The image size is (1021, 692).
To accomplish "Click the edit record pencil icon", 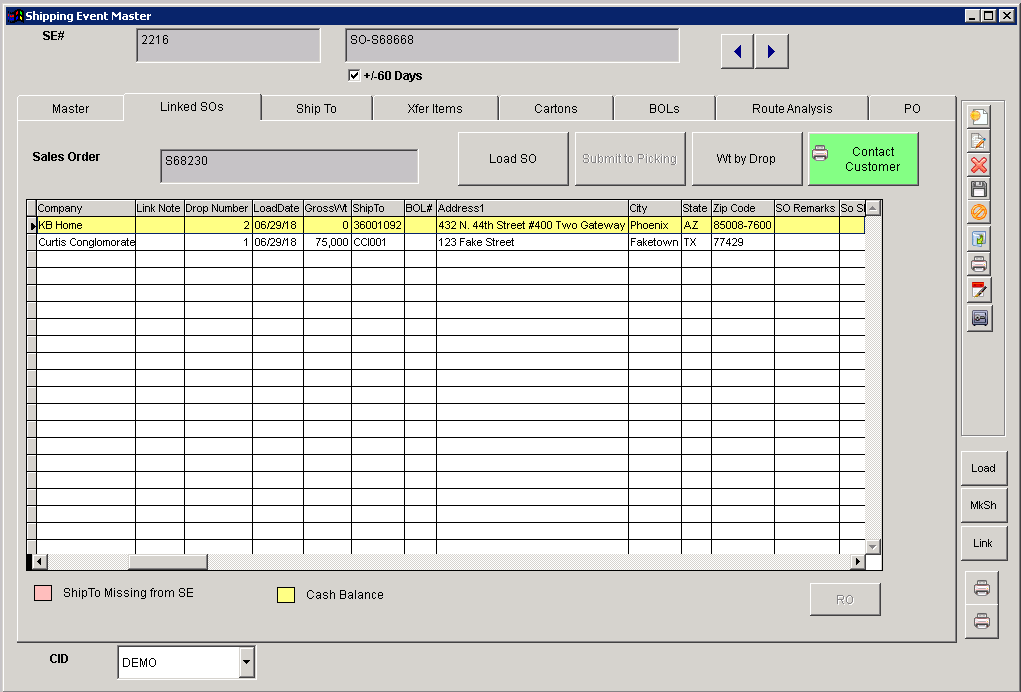I will [x=979, y=141].
